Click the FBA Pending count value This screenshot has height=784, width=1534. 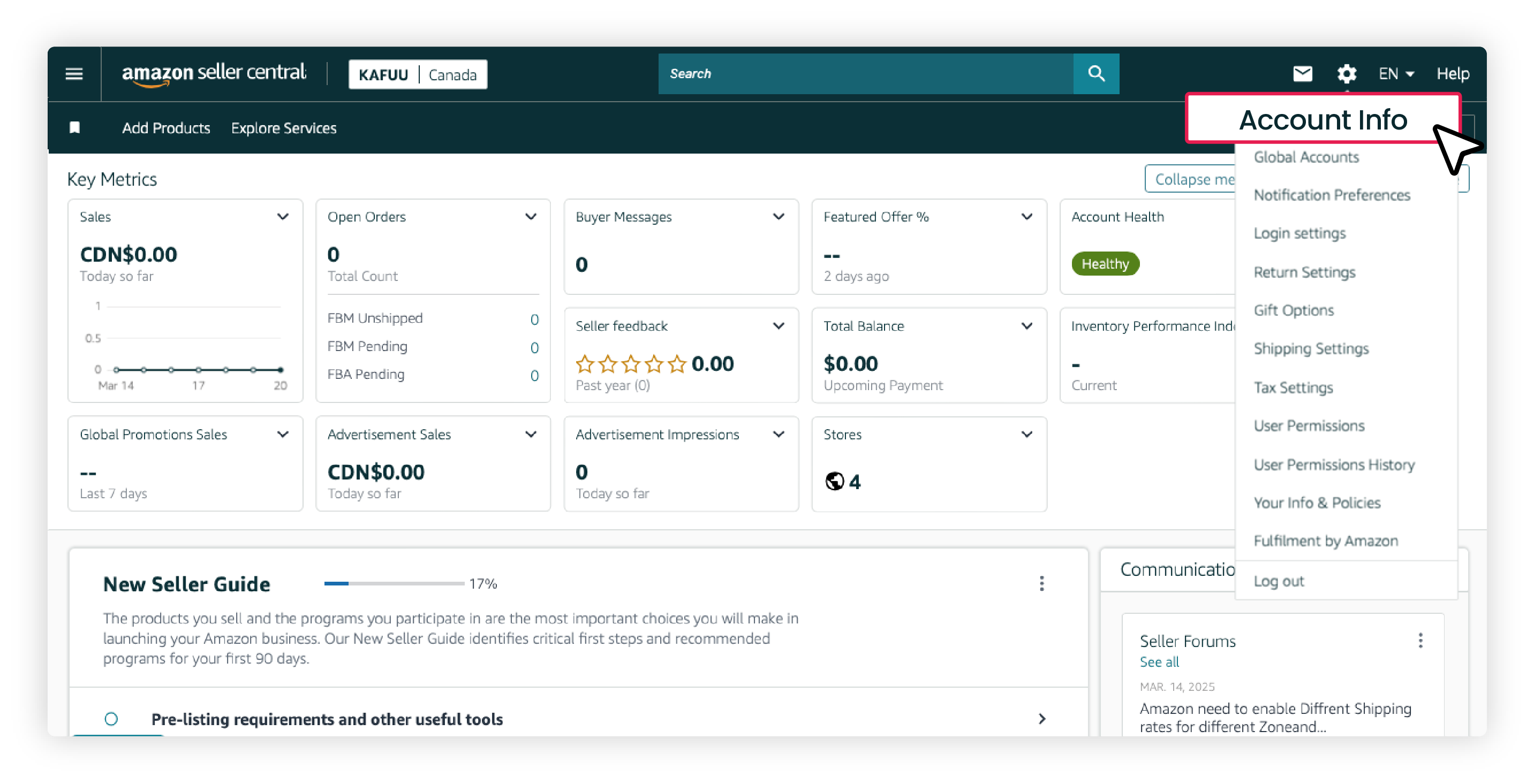coord(534,376)
